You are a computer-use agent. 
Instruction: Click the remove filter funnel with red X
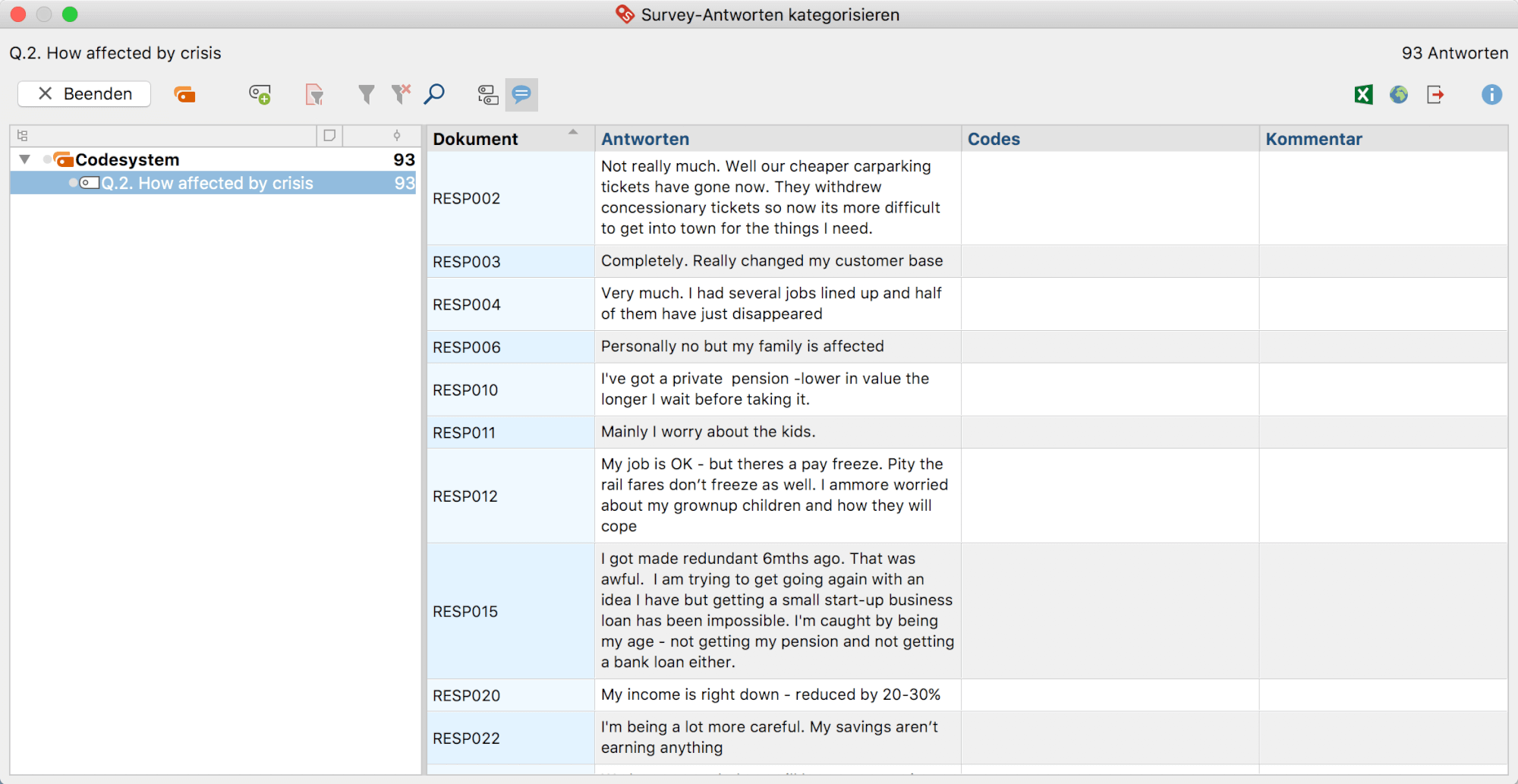point(401,94)
